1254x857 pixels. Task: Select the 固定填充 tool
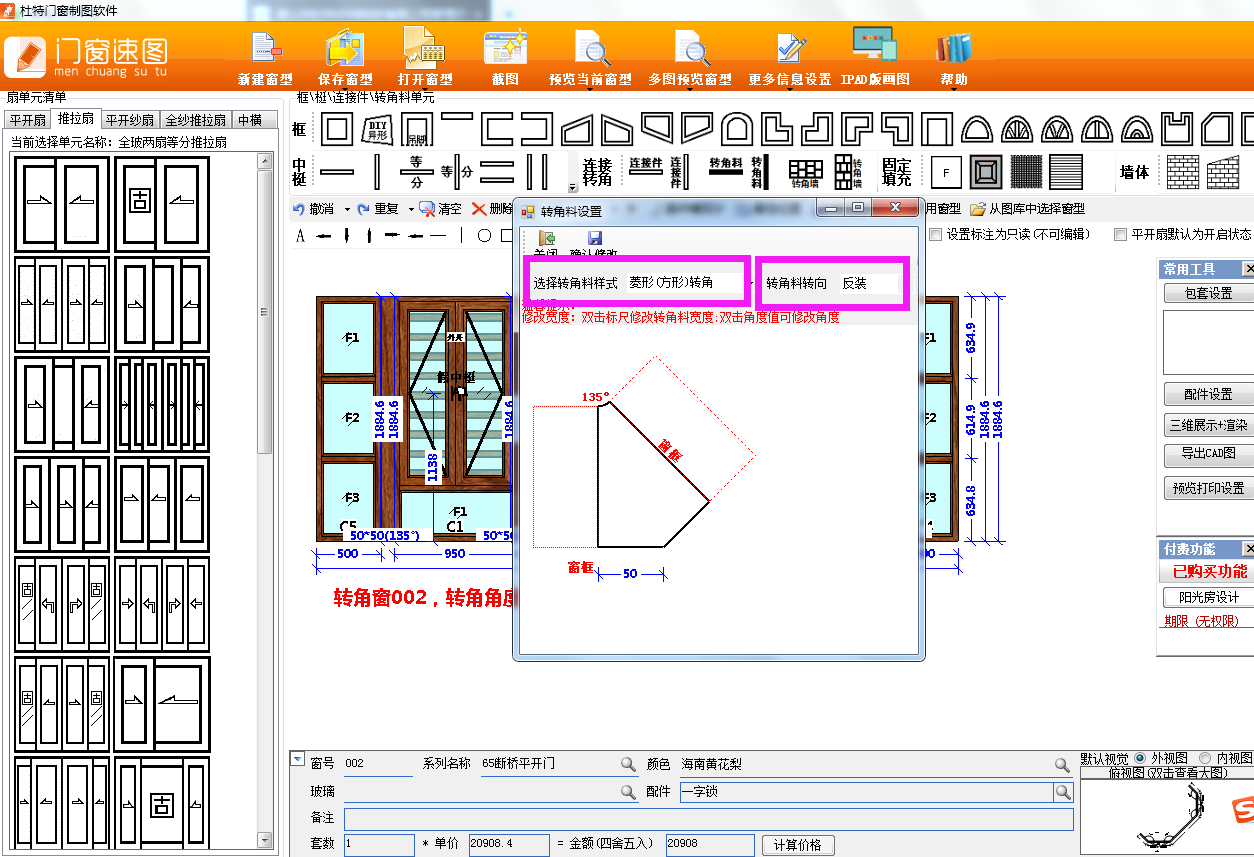coord(897,172)
